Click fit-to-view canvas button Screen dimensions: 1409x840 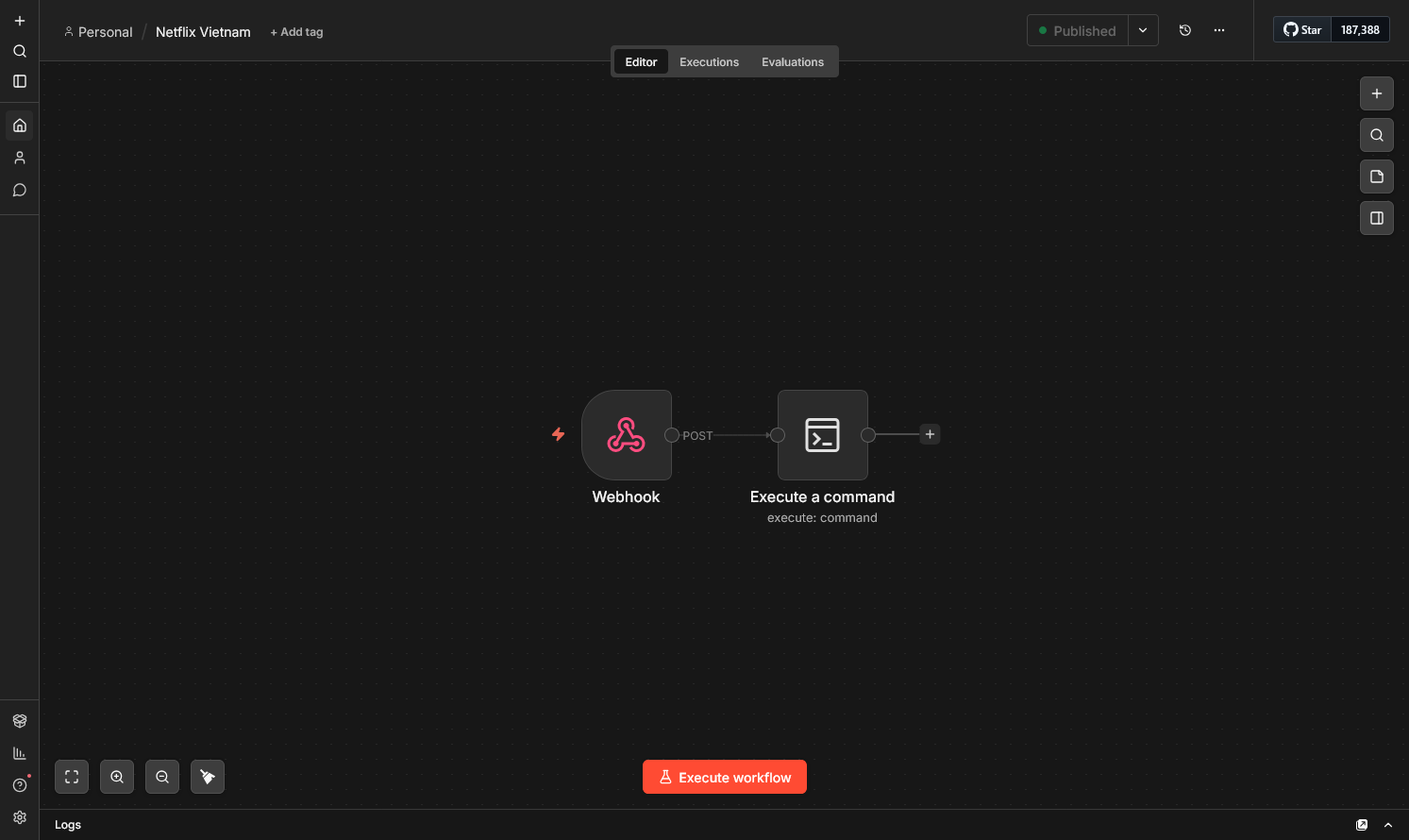coord(72,777)
